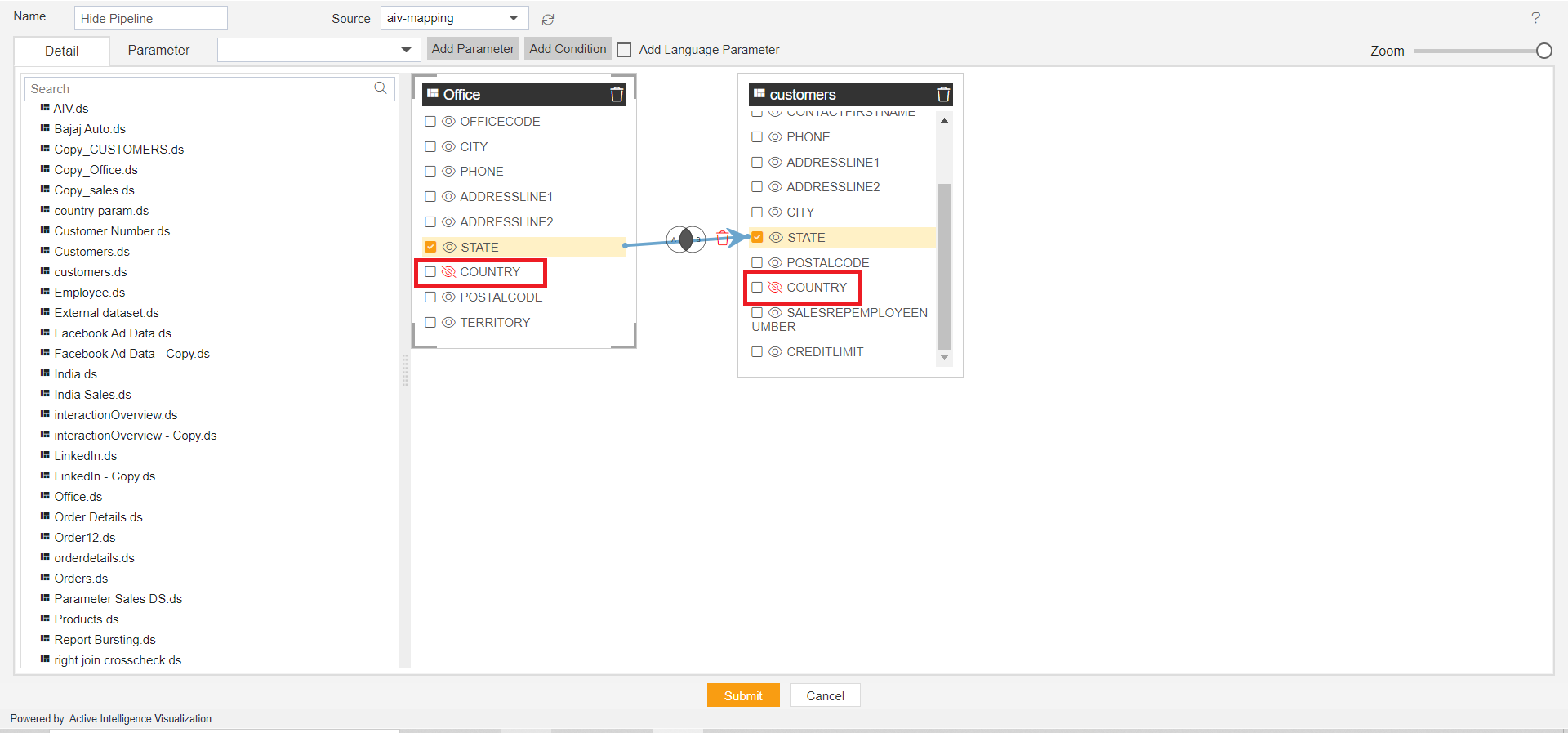
Task: Select Customer Number.ds dataset
Action: point(112,231)
